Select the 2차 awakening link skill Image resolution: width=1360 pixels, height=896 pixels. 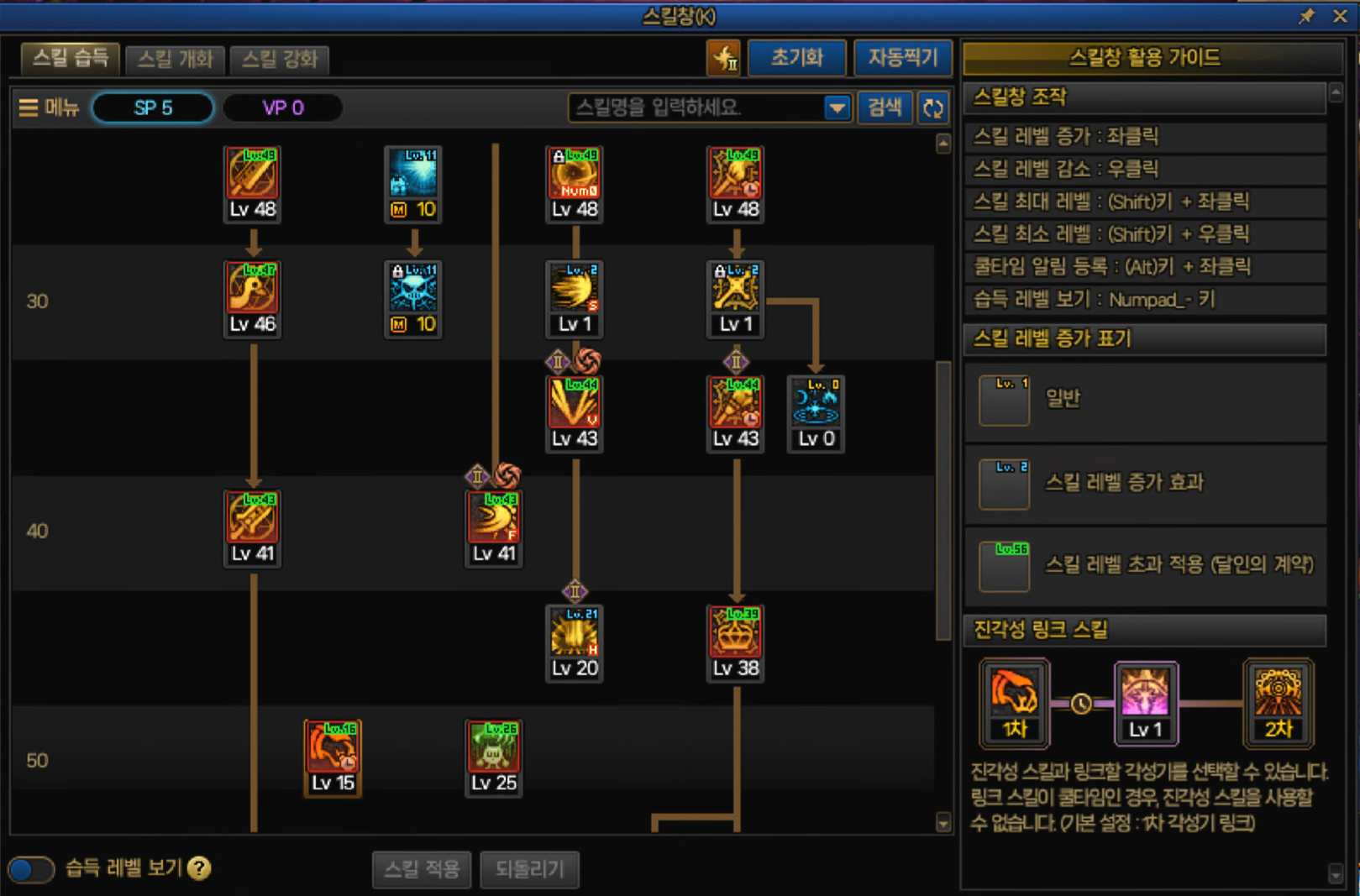tap(1278, 703)
